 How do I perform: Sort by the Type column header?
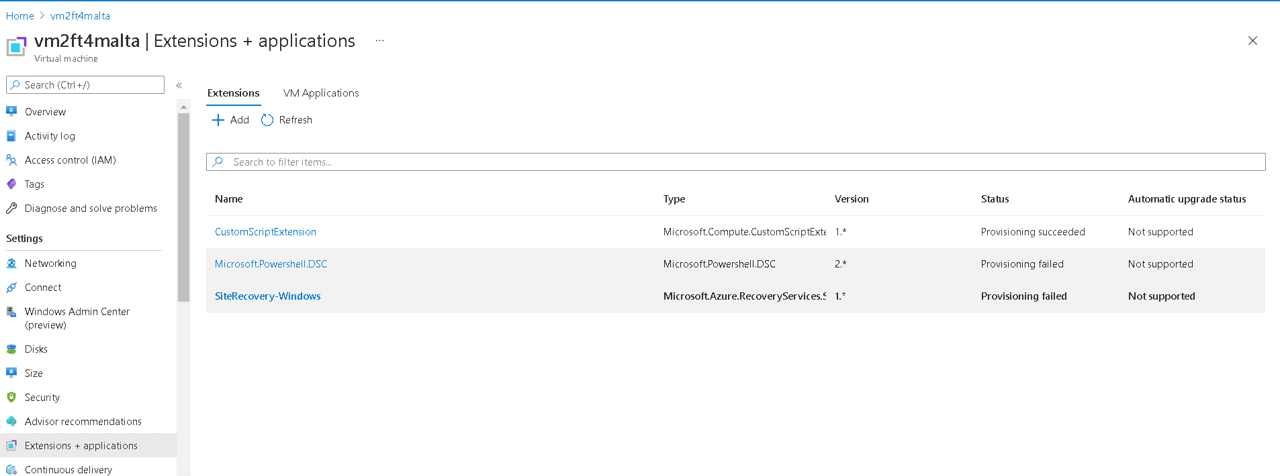[674, 199]
